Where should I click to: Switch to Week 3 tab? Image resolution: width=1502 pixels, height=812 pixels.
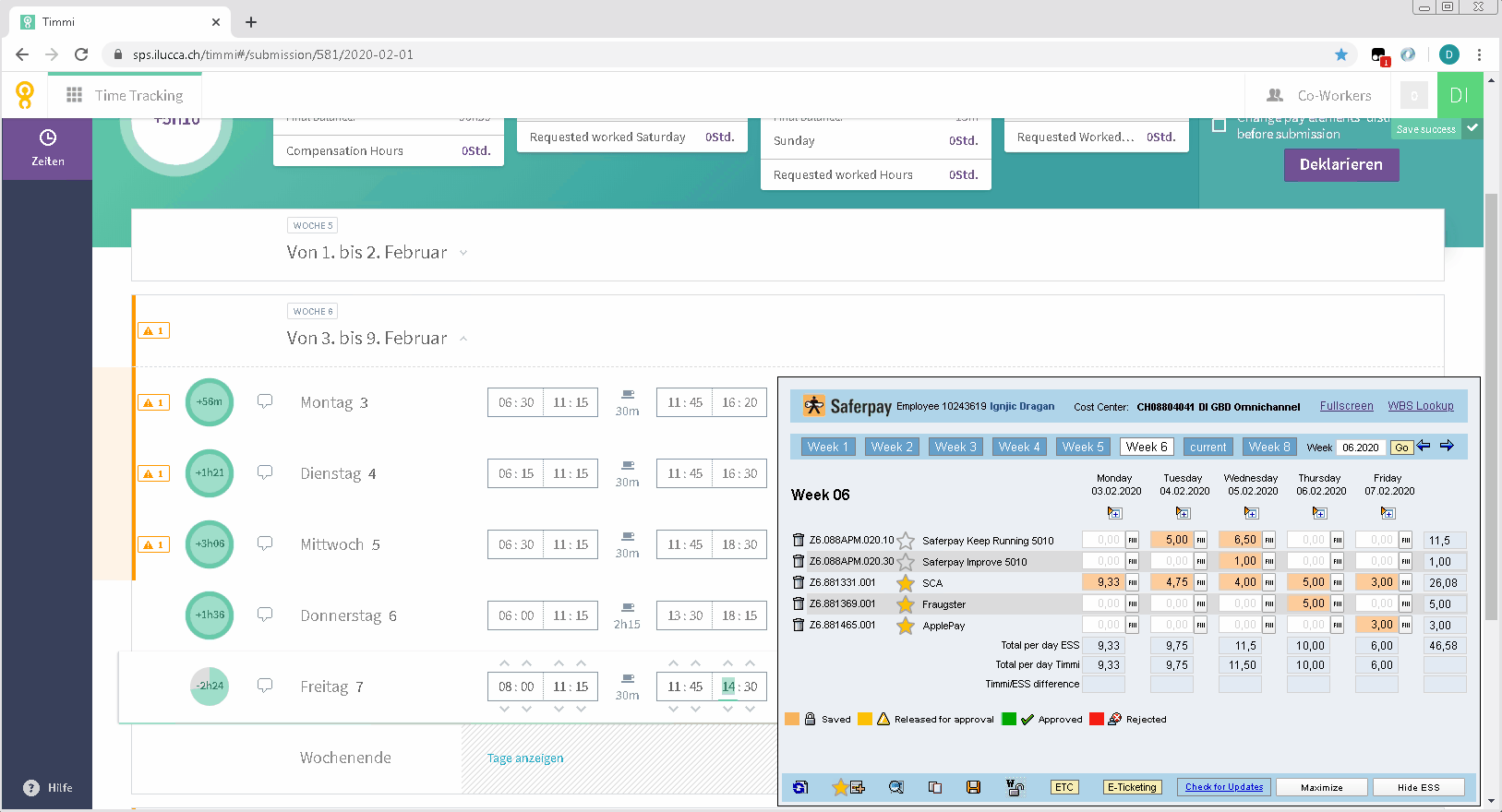(x=955, y=447)
